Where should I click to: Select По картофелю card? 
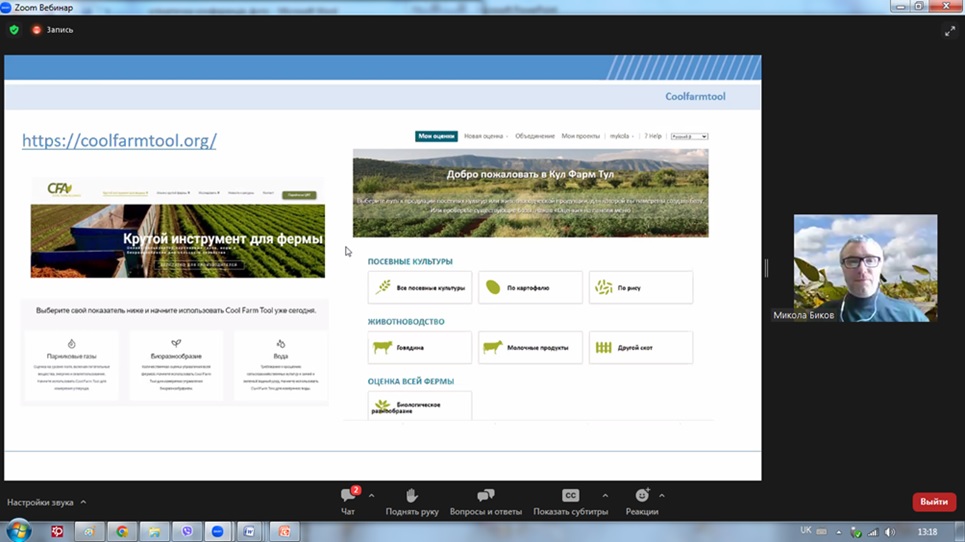530,287
